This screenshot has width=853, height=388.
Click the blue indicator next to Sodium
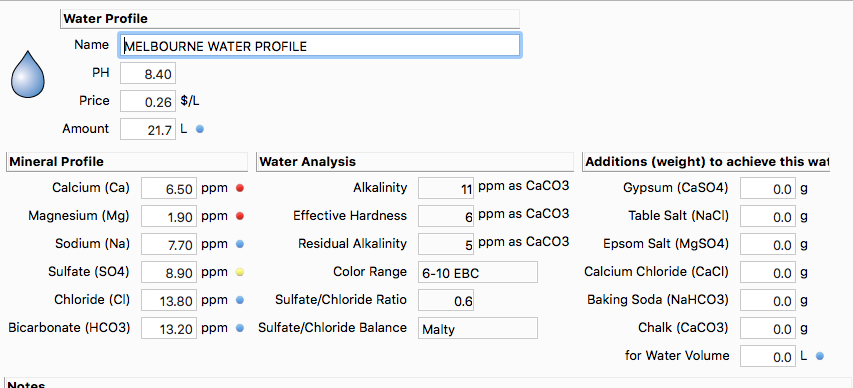[239, 244]
